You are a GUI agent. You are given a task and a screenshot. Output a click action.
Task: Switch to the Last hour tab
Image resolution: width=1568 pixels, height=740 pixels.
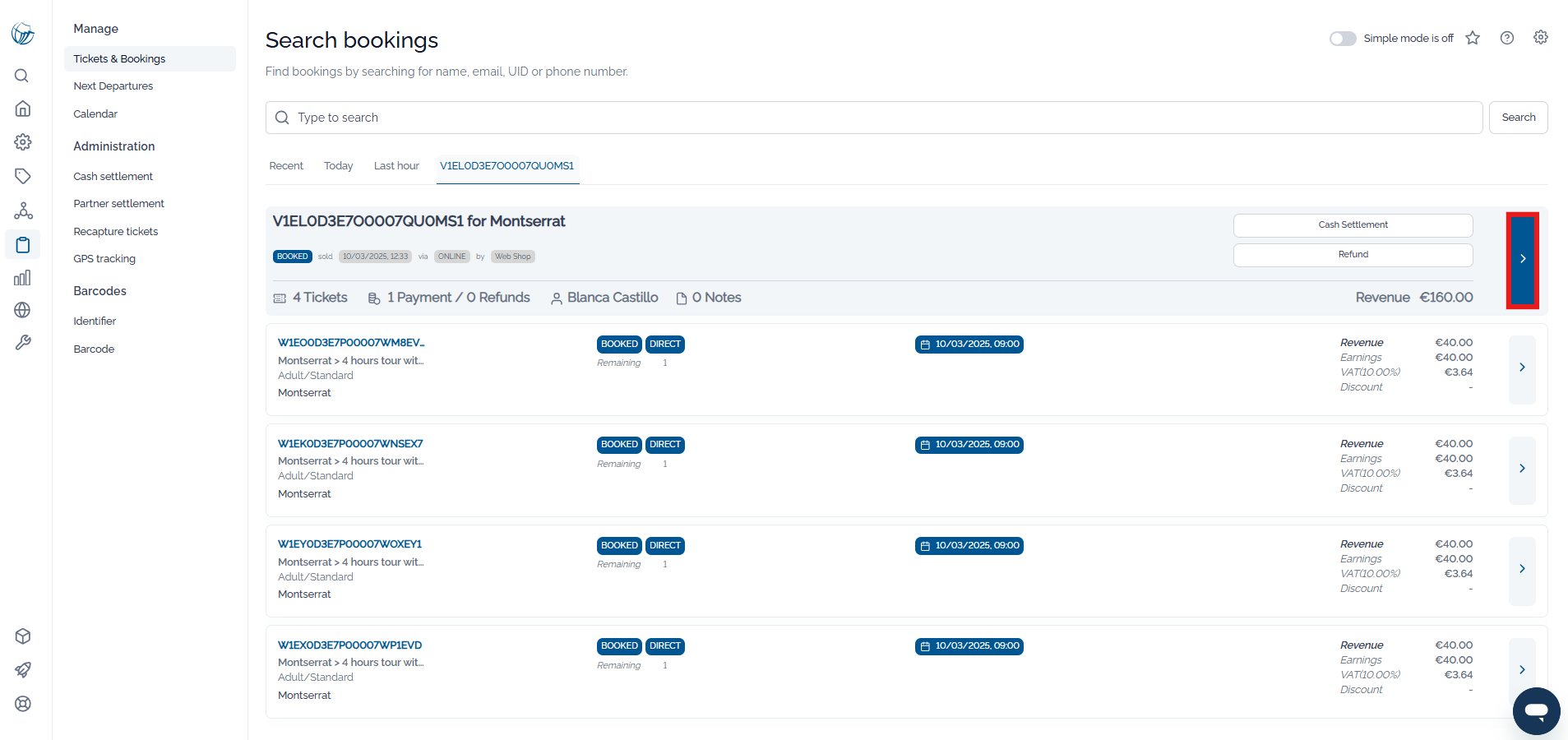tap(396, 166)
